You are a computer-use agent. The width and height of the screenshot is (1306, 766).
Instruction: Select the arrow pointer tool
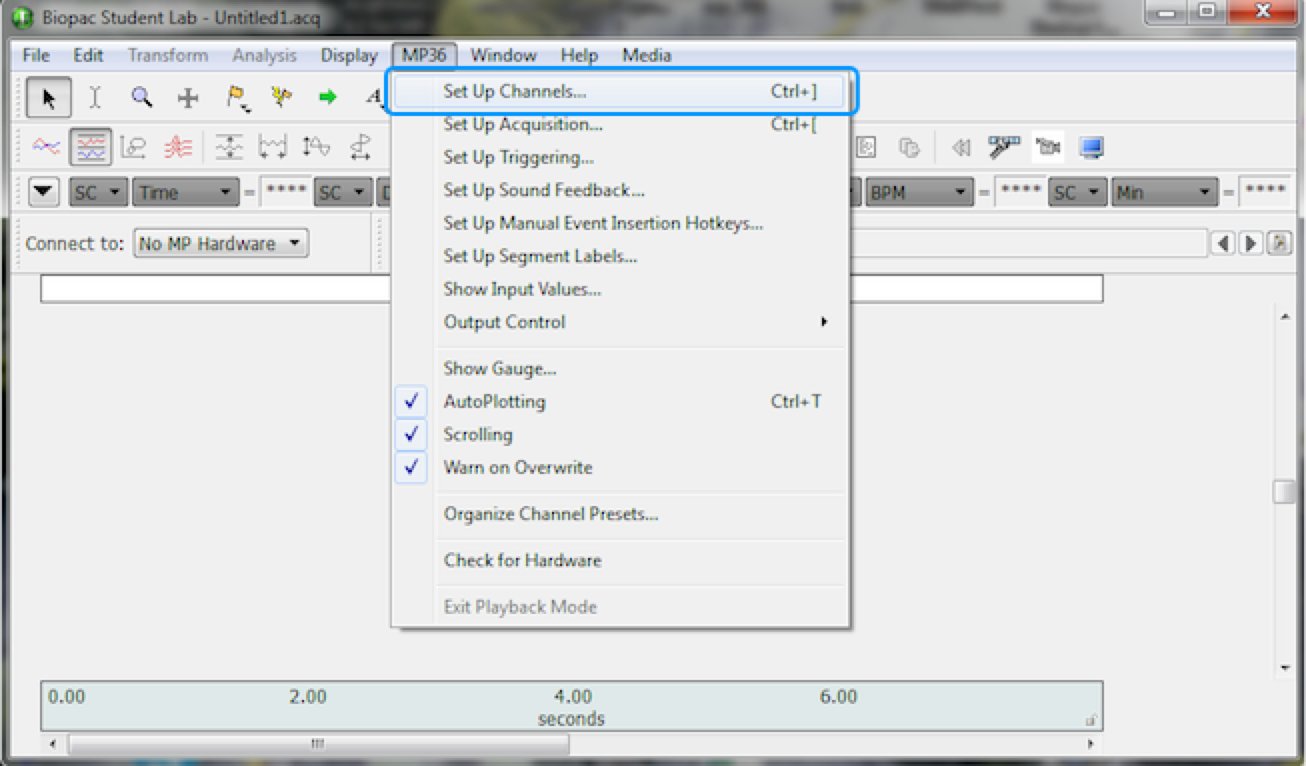(x=48, y=97)
